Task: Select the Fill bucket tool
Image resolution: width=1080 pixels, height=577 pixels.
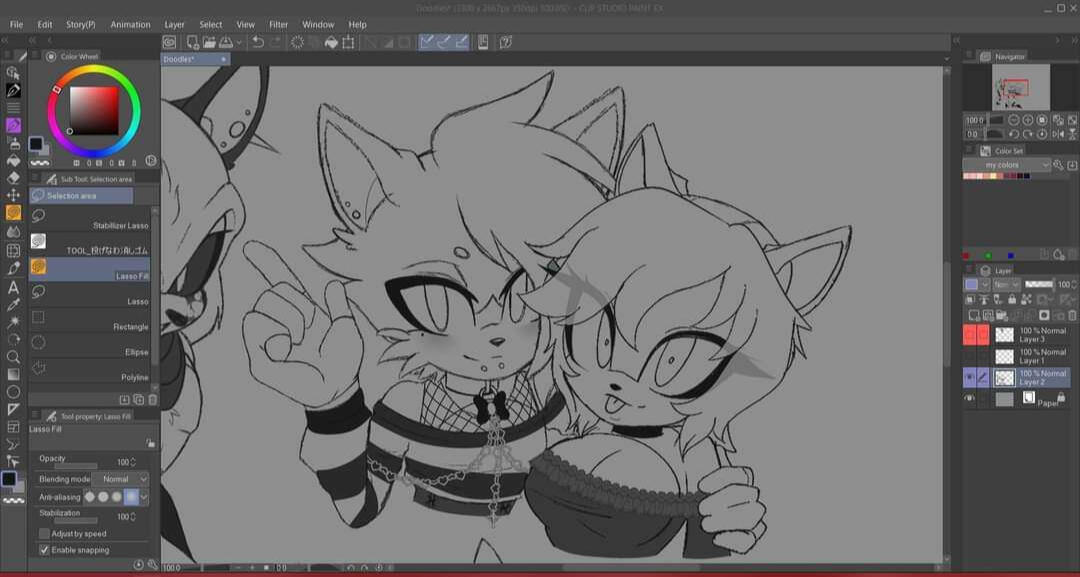Action: point(13,160)
